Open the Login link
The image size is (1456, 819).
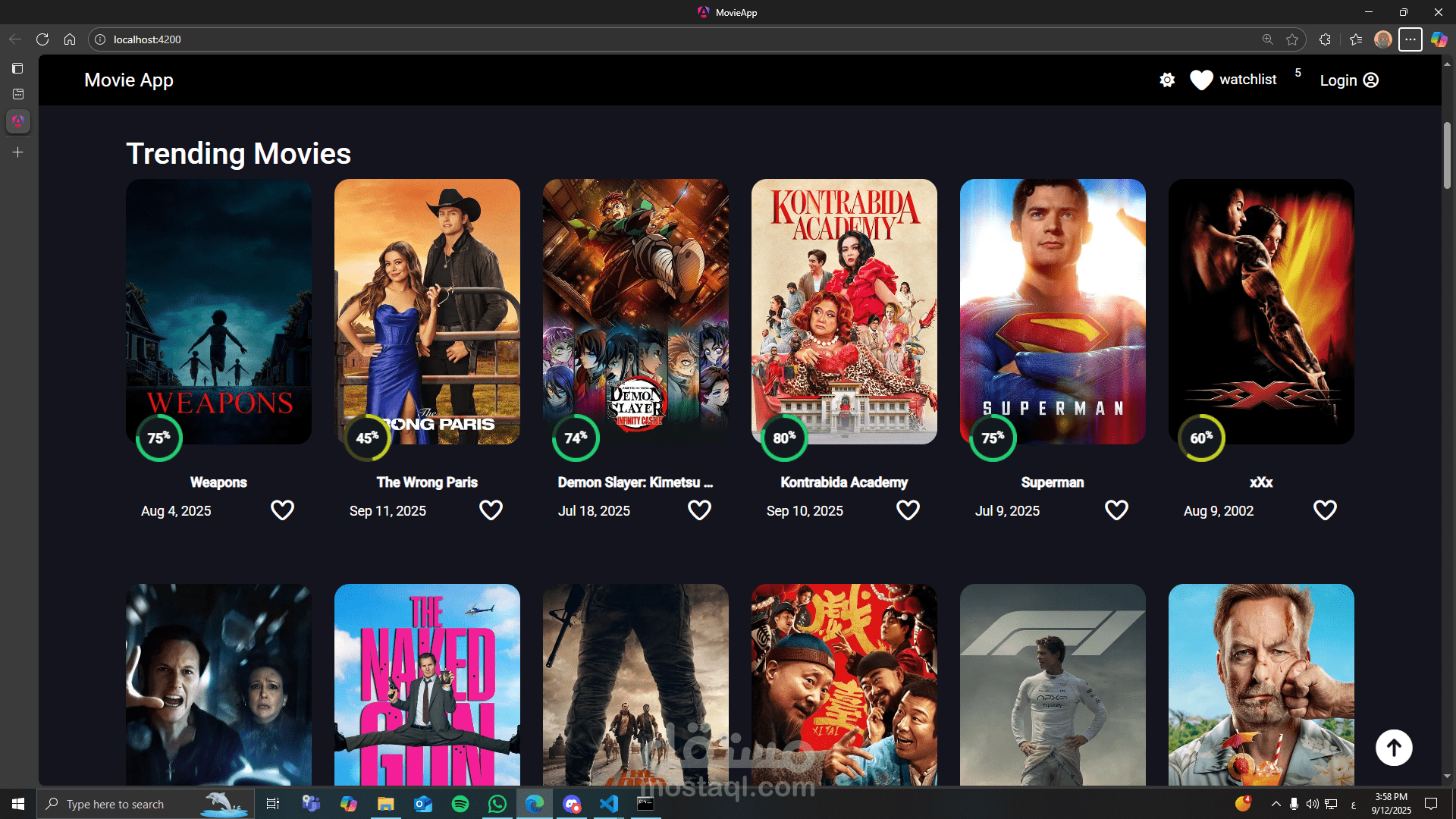tap(1338, 80)
